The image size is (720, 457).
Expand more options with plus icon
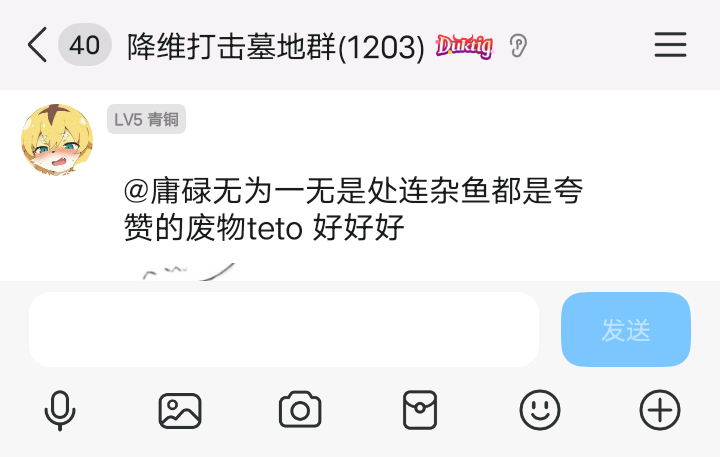660,410
